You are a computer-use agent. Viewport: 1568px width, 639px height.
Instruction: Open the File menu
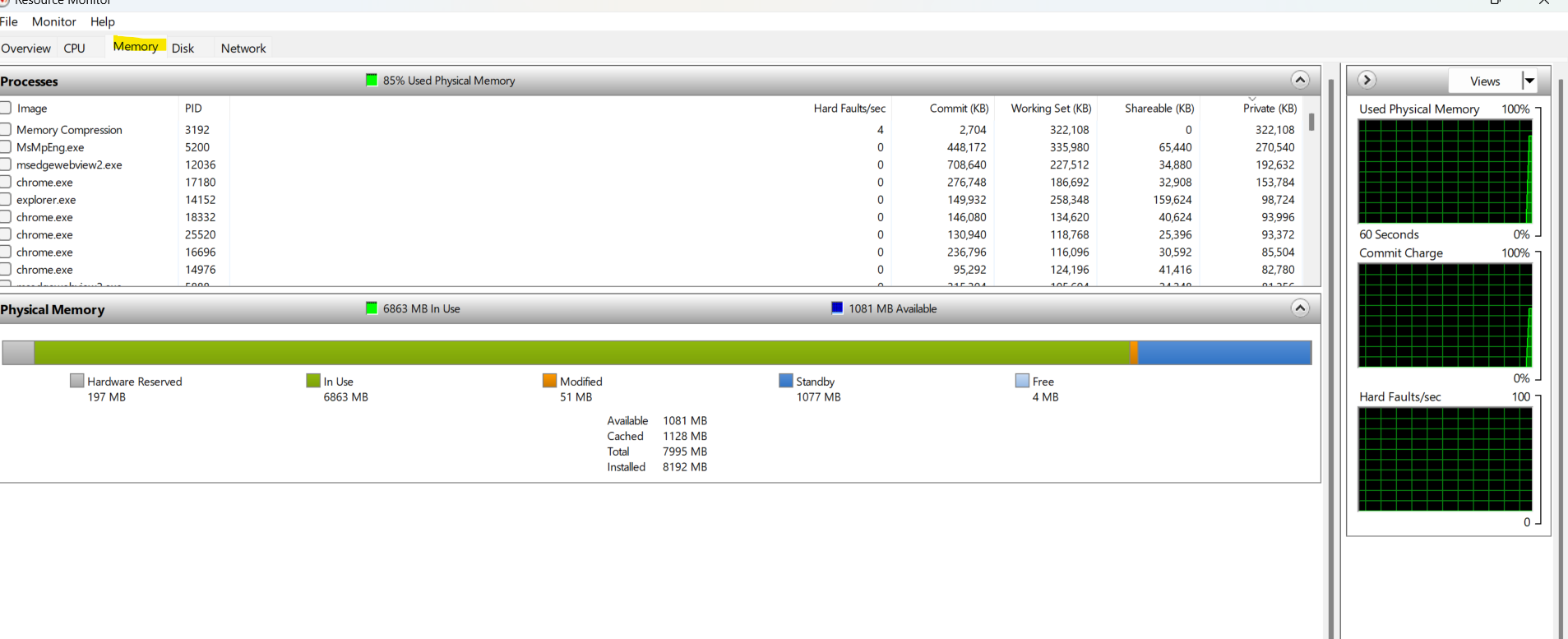(8, 21)
